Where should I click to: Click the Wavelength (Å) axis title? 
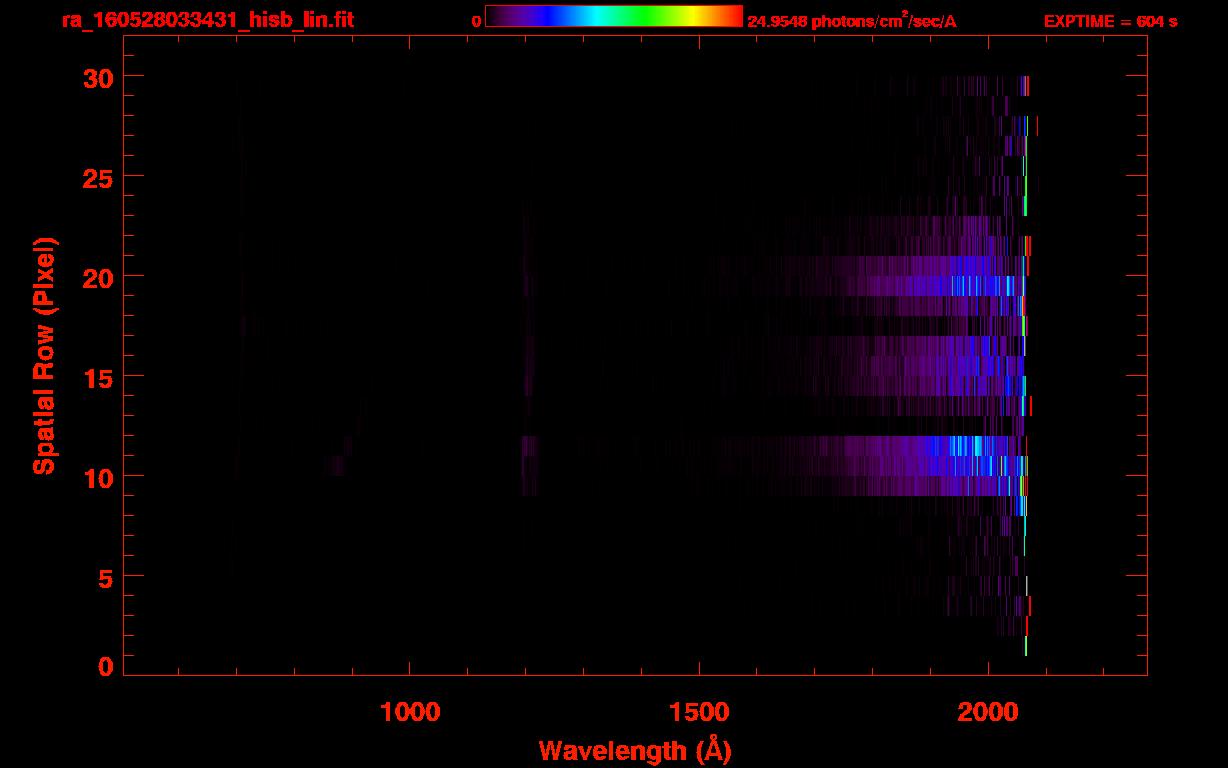coord(635,750)
